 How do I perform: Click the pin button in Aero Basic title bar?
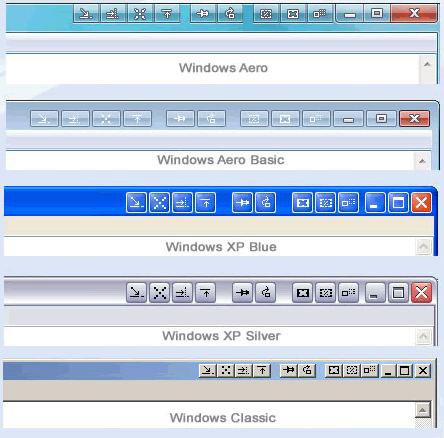coord(180,118)
